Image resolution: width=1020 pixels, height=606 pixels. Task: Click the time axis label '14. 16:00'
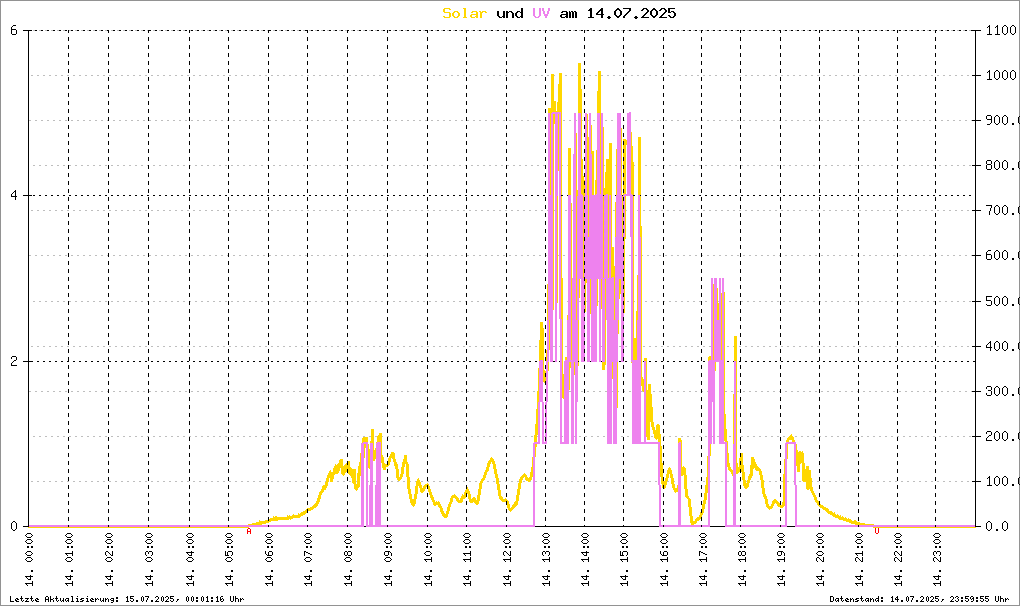[664, 560]
